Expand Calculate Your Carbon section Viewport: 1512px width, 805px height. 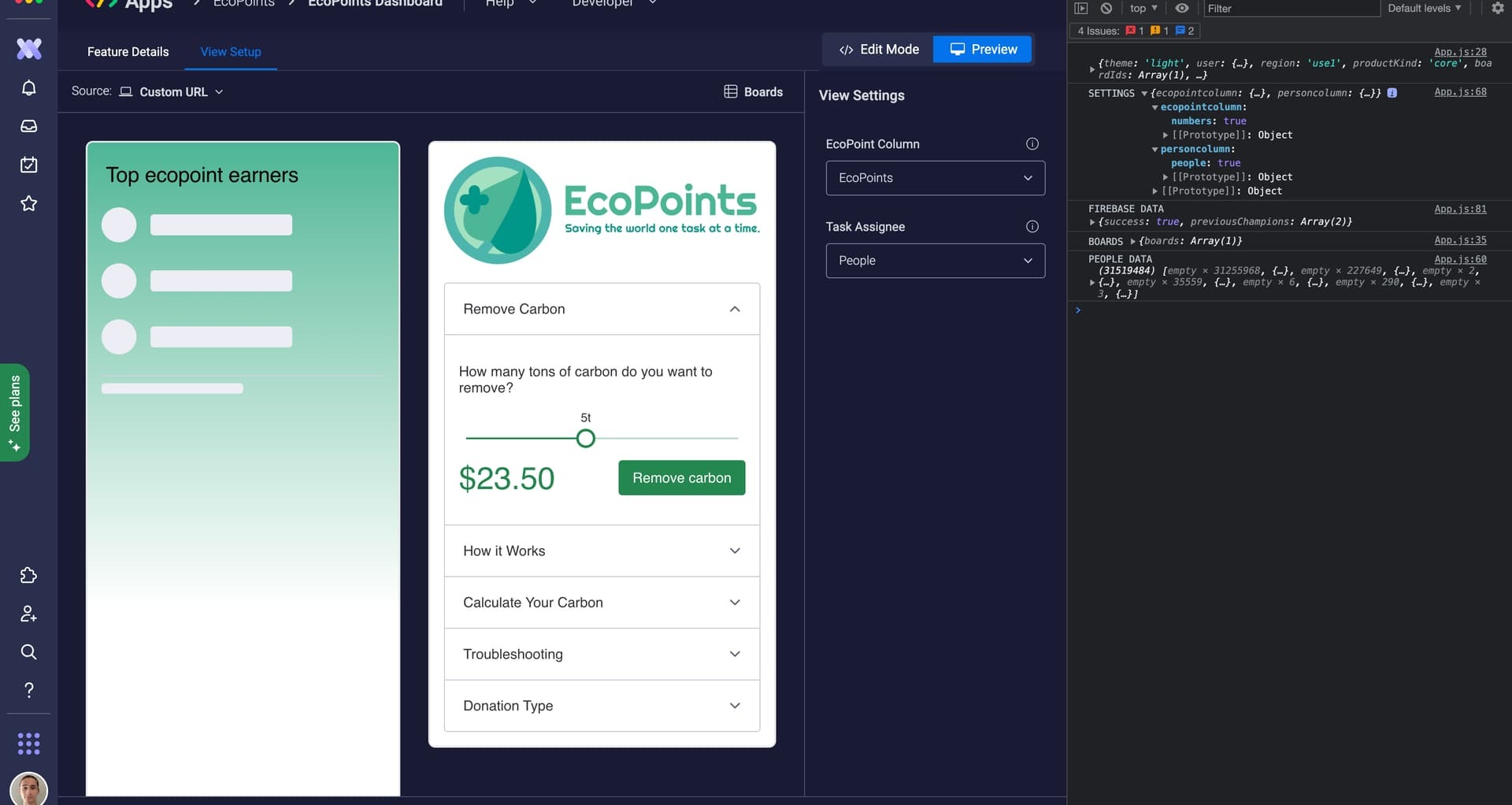pos(602,603)
